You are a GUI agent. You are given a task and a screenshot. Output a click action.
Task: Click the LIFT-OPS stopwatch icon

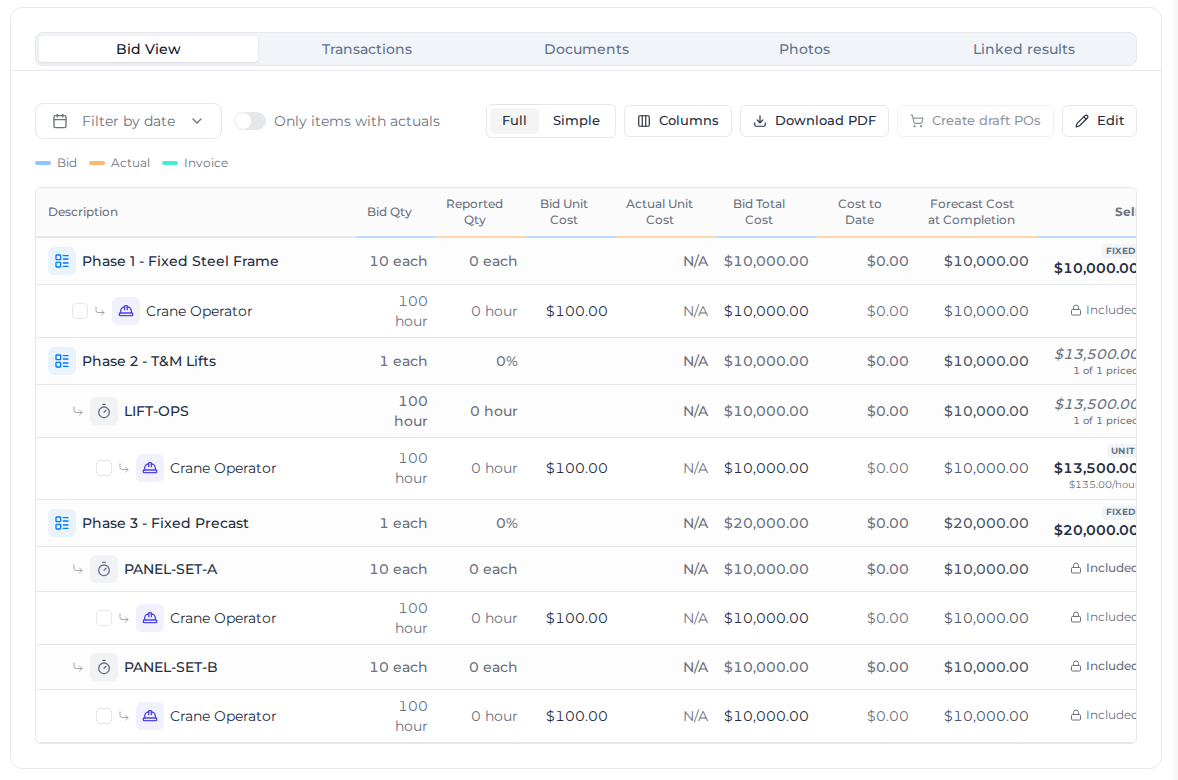(x=104, y=411)
